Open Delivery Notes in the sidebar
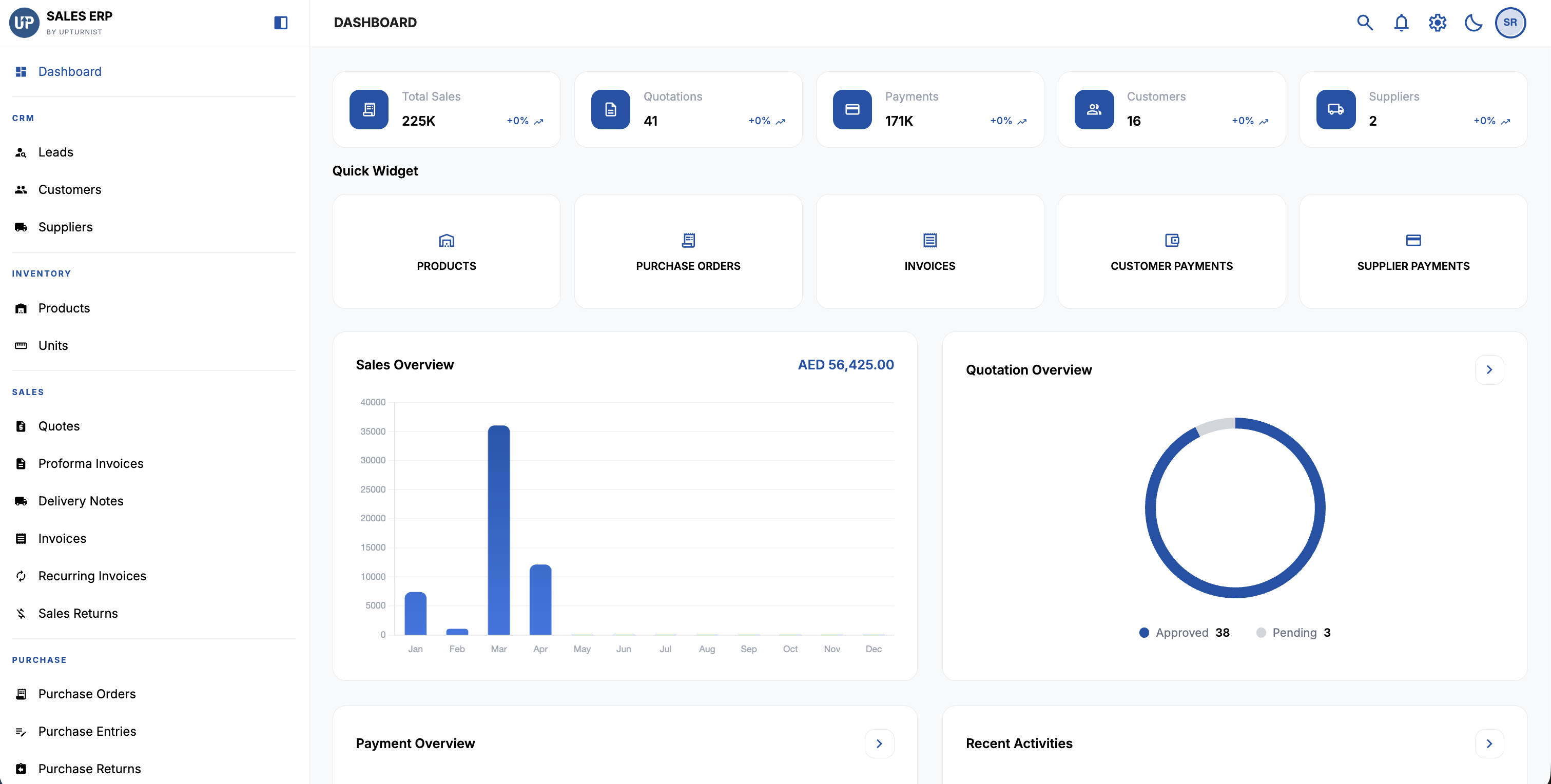 (153, 501)
